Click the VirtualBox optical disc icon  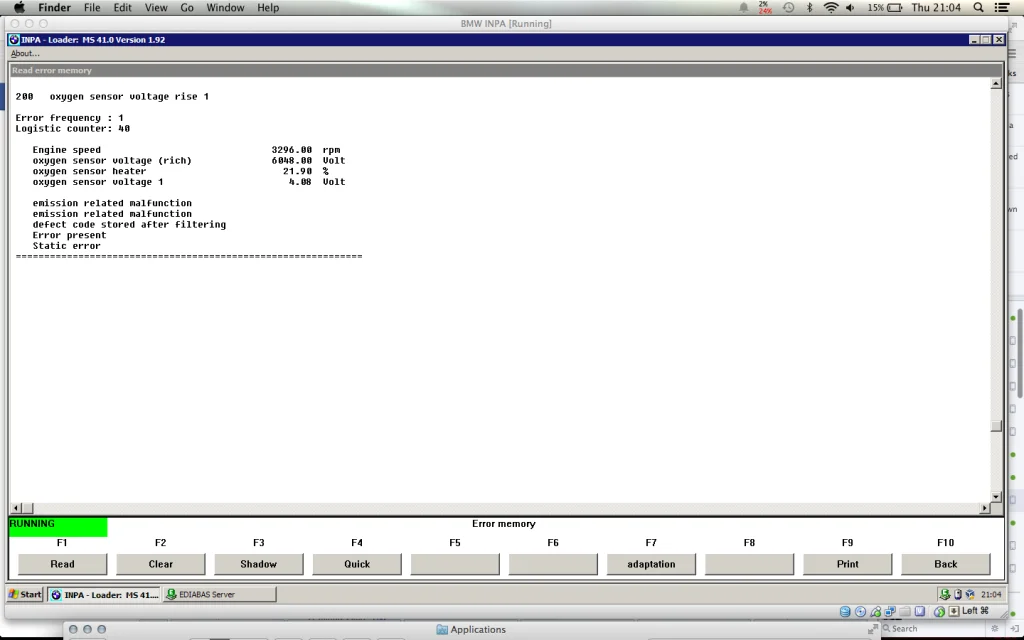[860, 612]
